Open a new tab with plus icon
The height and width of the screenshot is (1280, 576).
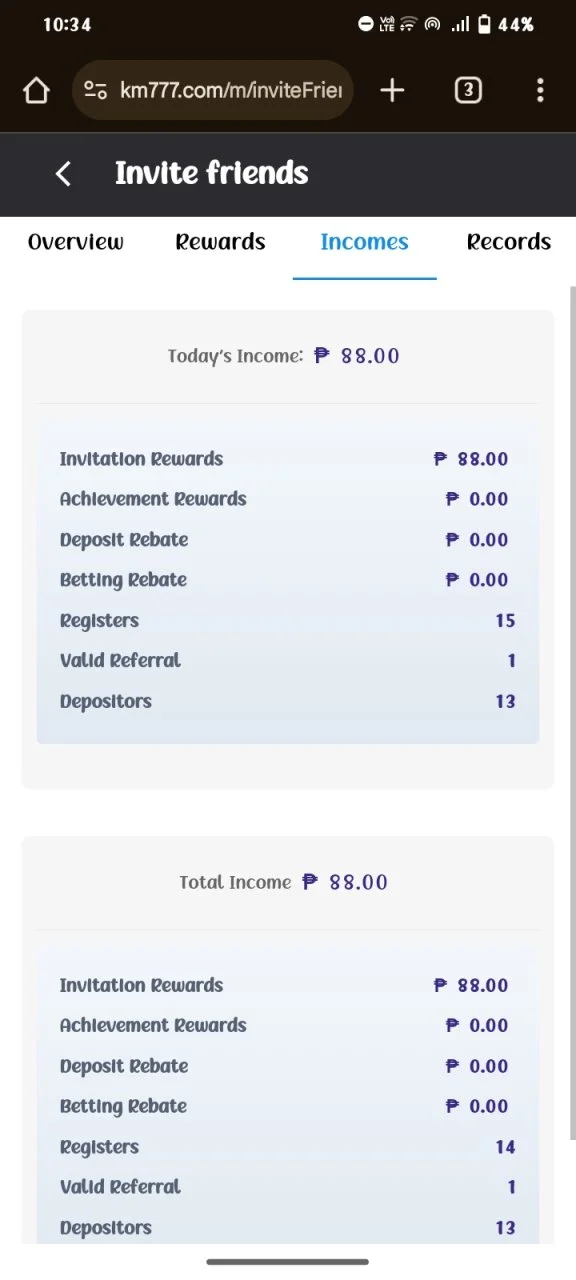392,91
